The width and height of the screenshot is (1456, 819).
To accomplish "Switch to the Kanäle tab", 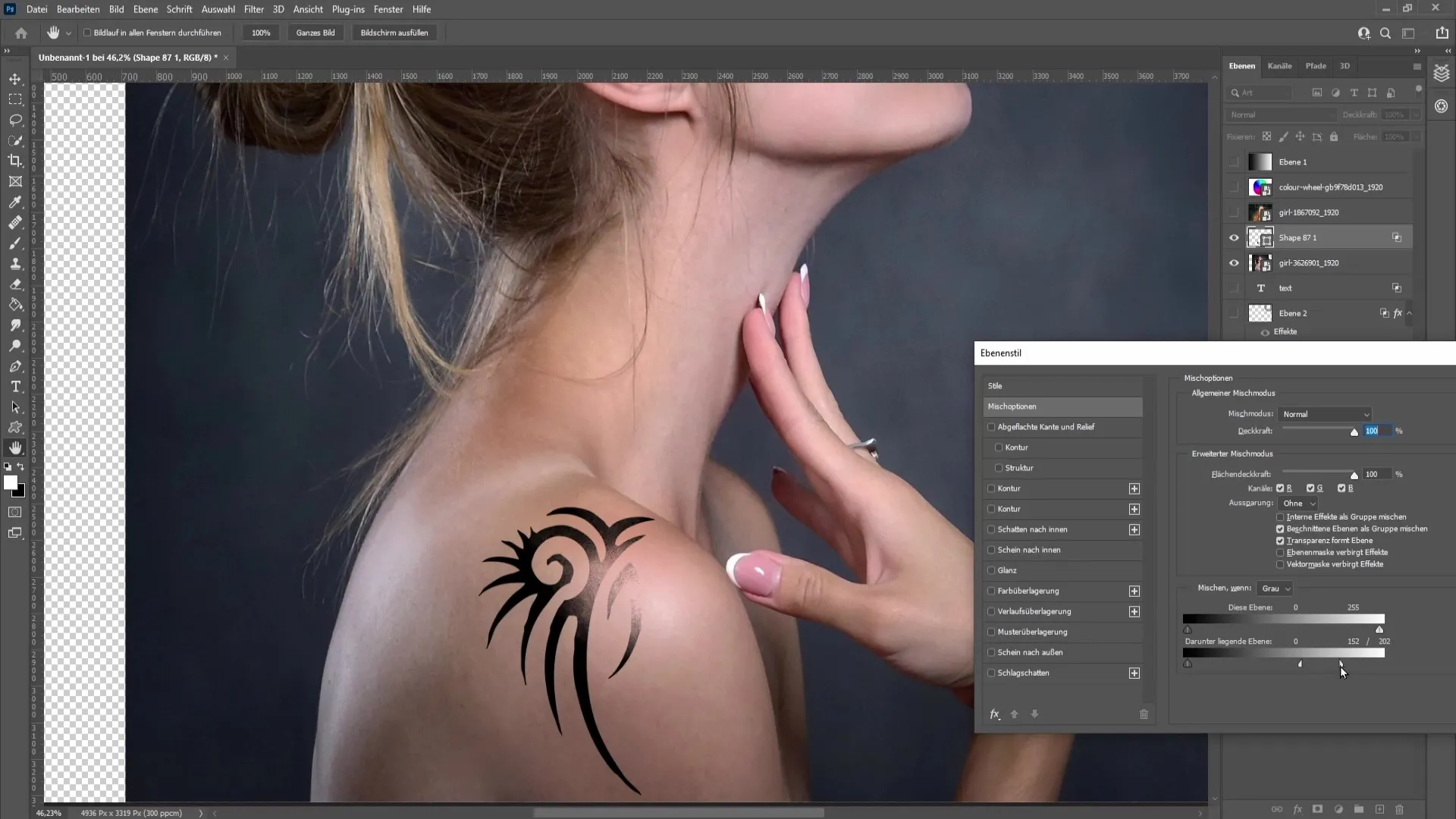I will coord(1279,66).
